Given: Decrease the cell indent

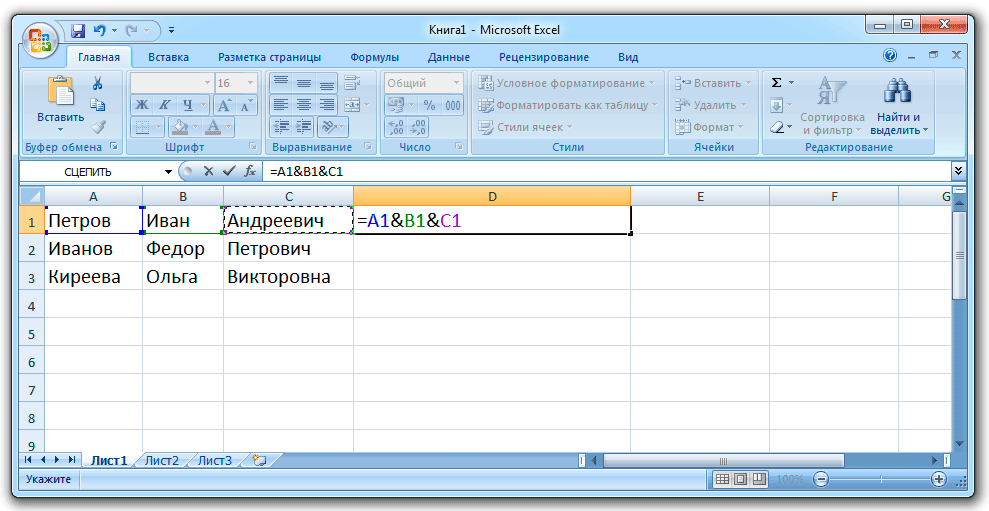Looking at the screenshot, I should click(281, 127).
